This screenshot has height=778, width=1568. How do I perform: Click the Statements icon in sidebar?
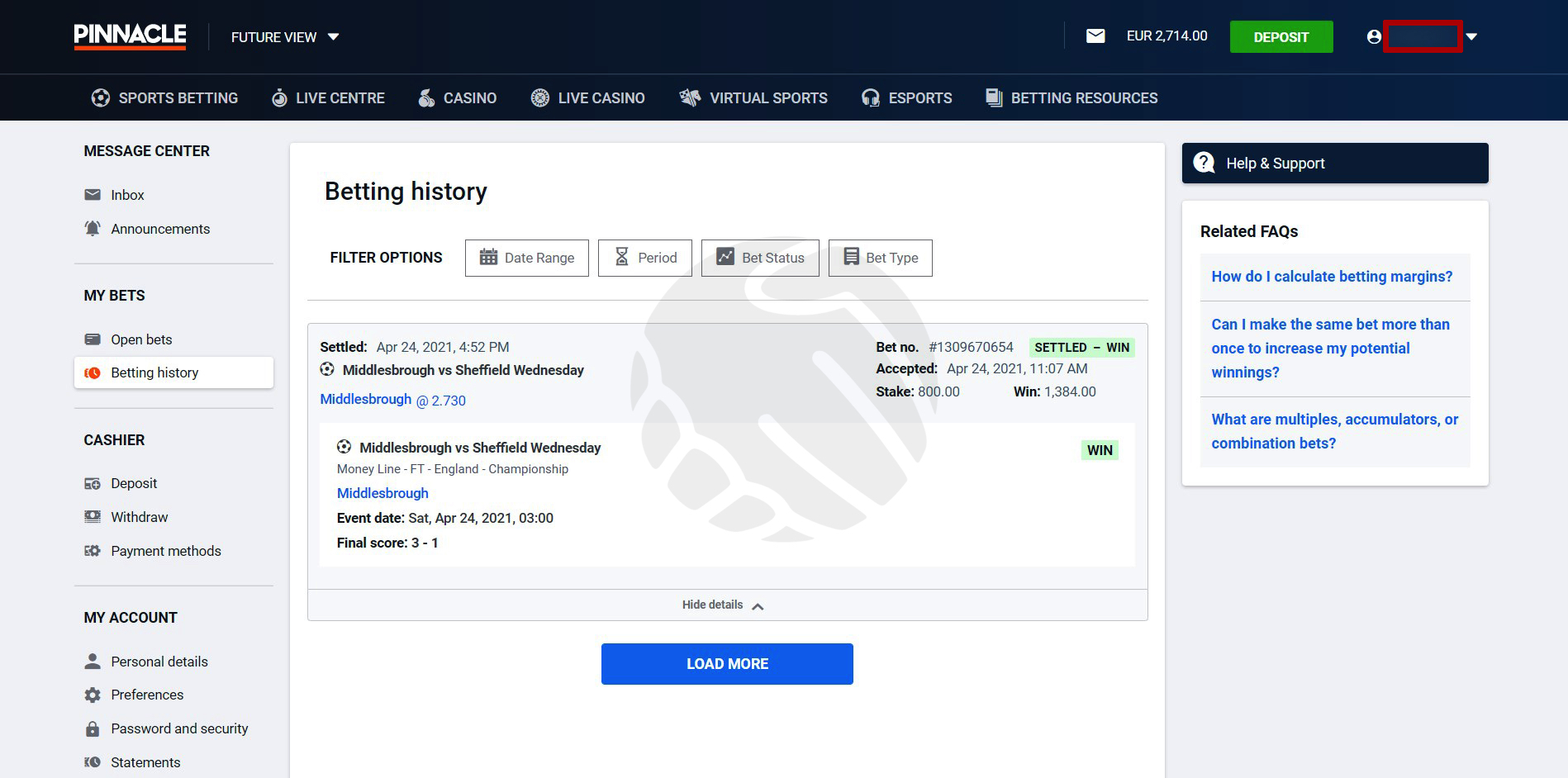click(93, 762)
